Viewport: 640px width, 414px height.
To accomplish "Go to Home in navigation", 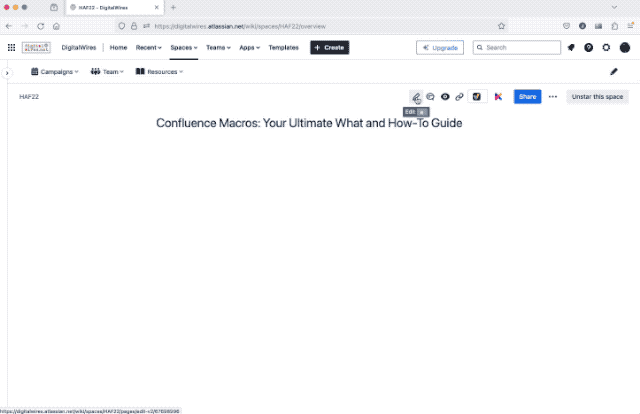I will (118, 48).
